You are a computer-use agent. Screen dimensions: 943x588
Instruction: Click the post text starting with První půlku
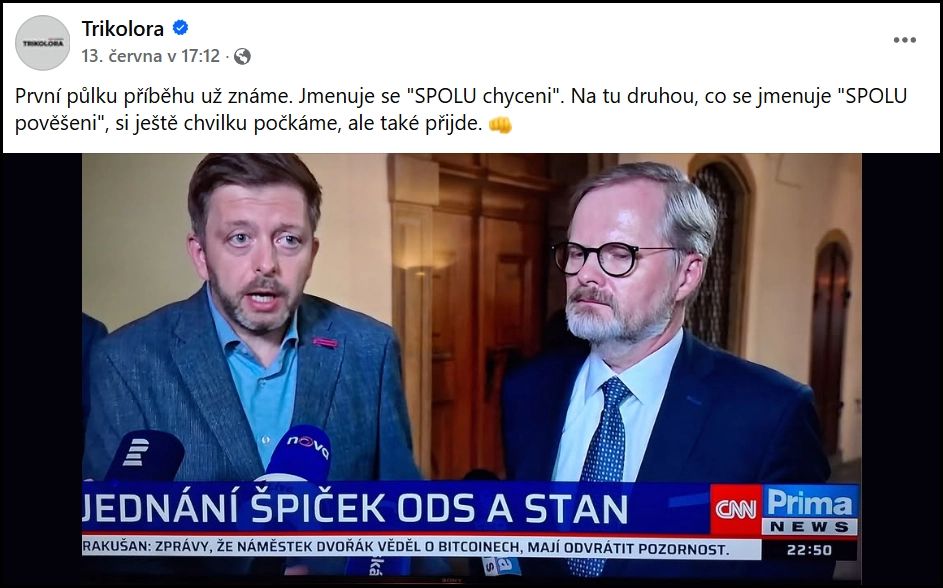click(461, 109)
